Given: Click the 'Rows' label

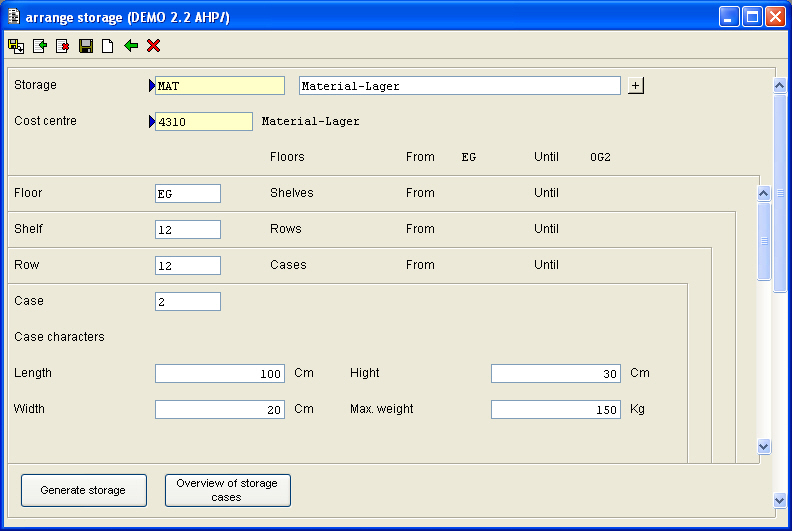Looking at the screenshot, I should [x=285, y=228].
